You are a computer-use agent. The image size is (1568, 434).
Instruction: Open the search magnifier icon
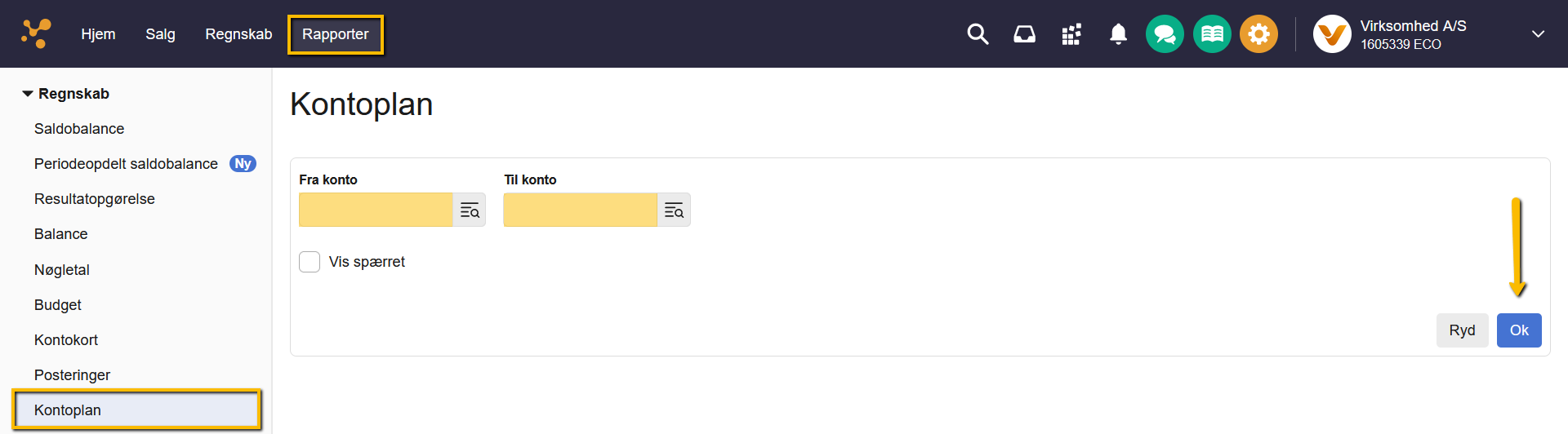[978, 34]
